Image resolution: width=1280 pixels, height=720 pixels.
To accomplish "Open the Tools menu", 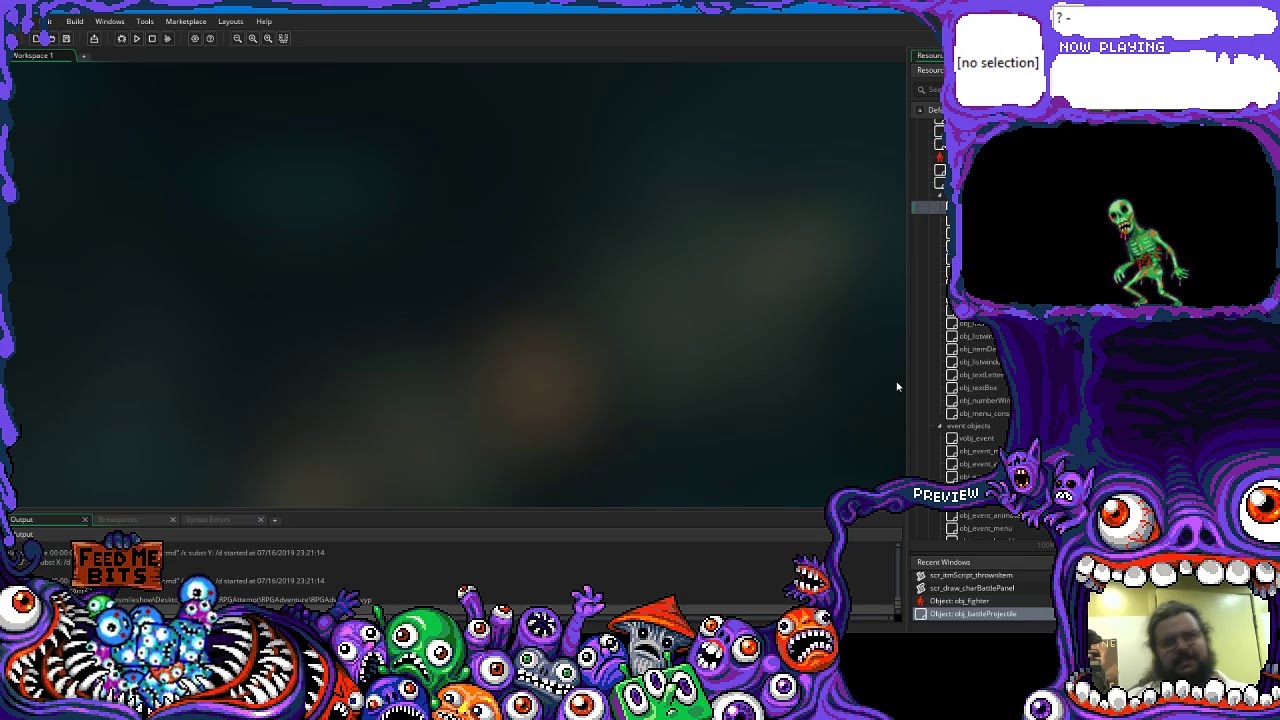I will [145, 21].
